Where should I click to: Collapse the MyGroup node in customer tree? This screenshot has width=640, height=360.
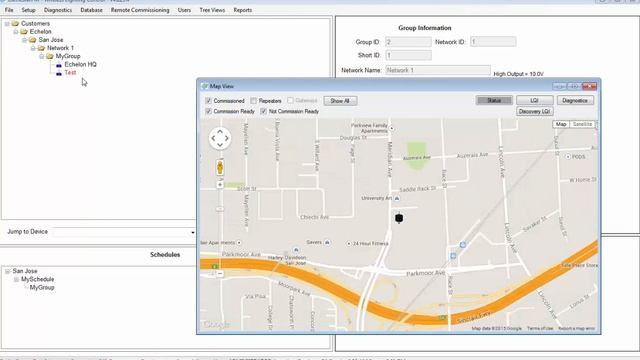[x=41, y=56]
